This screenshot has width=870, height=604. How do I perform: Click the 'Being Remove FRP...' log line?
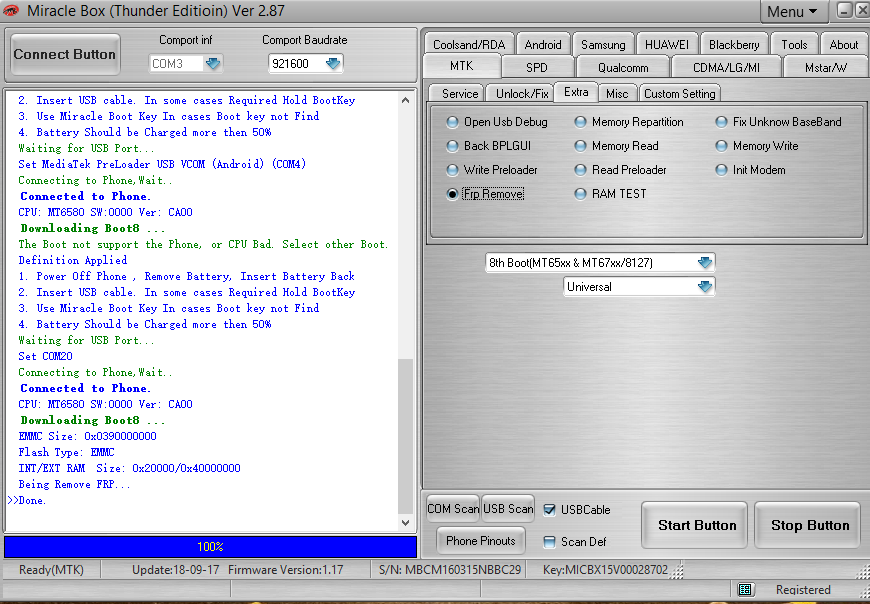(74, 484)
